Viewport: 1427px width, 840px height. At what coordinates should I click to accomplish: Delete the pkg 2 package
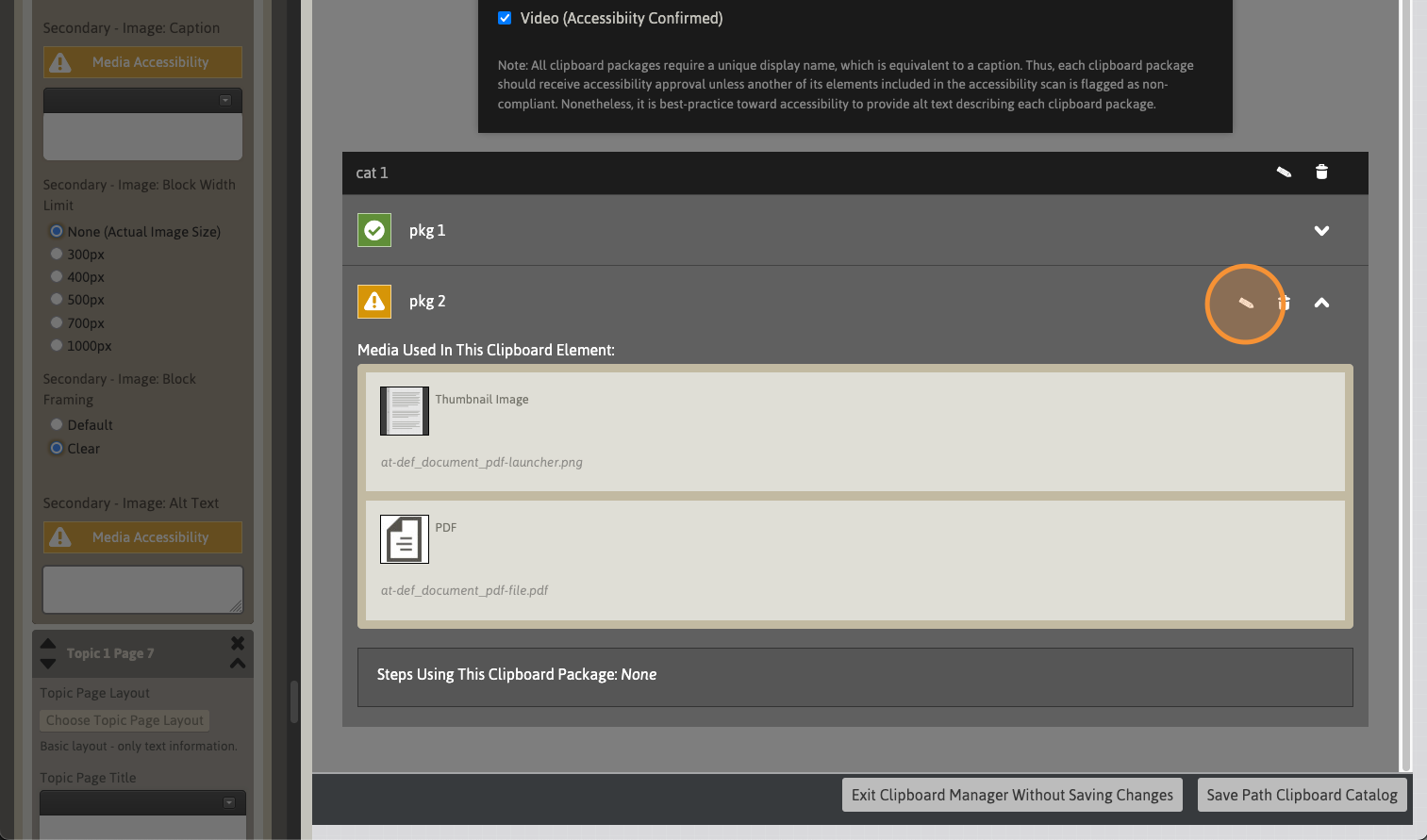tap(1285, 303)
